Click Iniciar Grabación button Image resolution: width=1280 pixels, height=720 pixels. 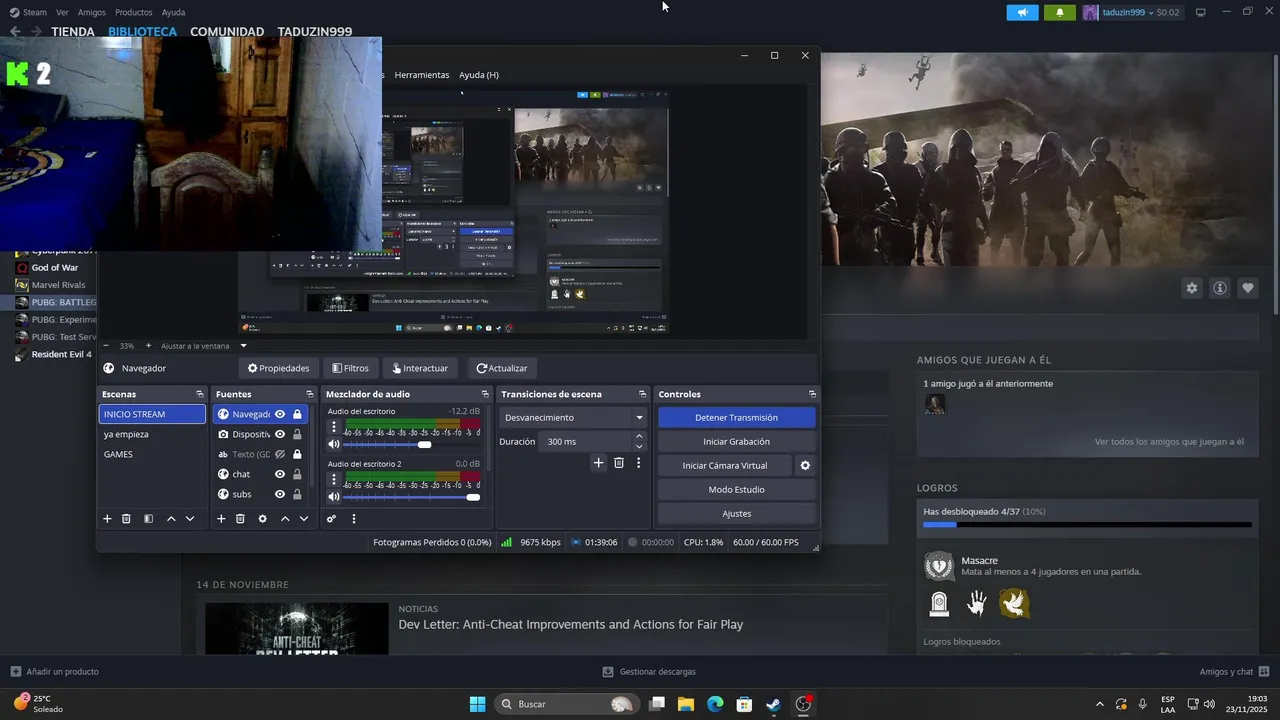click(736, 442)
